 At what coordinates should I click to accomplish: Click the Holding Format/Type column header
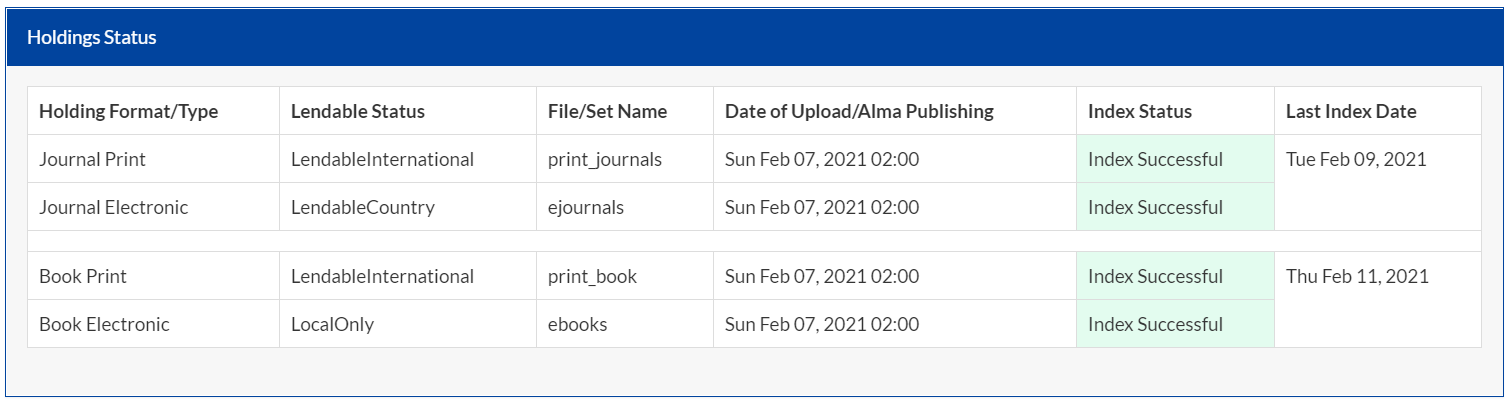(x=128, y=111)
